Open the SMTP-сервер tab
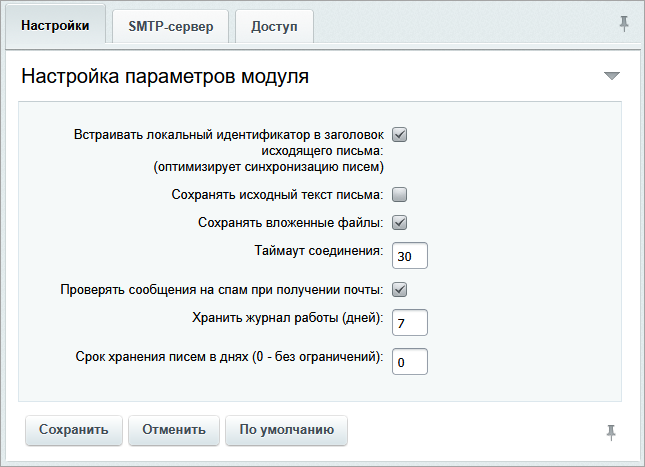The width and height of the screenshot is (645, 467). pos(170,27)
